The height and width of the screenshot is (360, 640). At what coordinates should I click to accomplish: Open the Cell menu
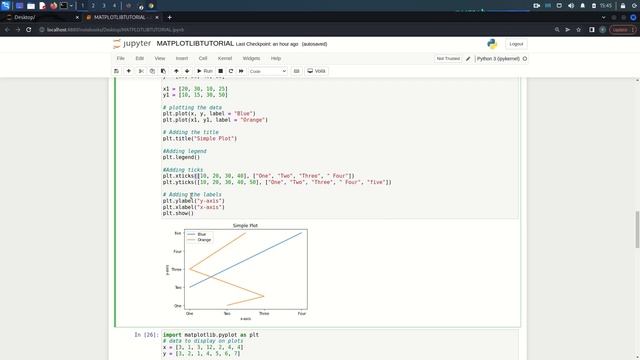pos(203,58)
